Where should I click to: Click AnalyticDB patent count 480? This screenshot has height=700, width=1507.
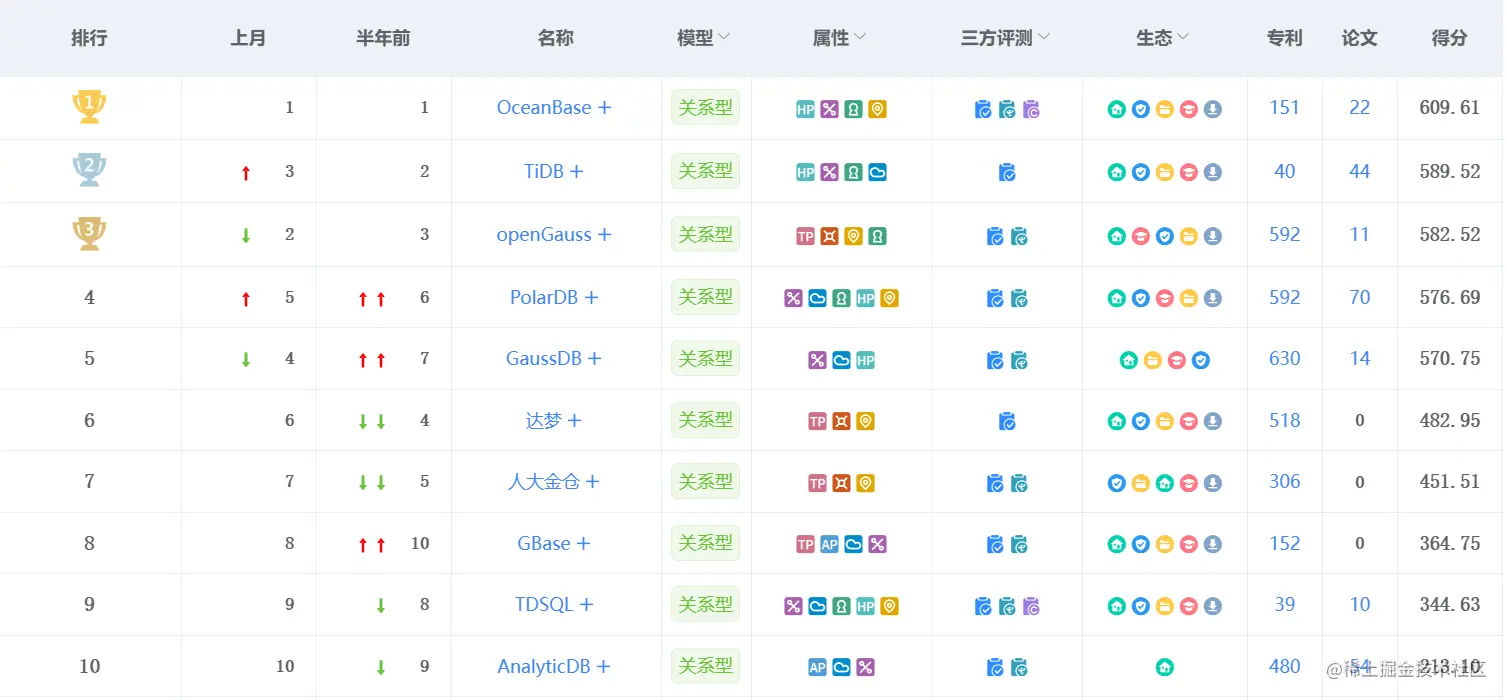click(1285, 667)
